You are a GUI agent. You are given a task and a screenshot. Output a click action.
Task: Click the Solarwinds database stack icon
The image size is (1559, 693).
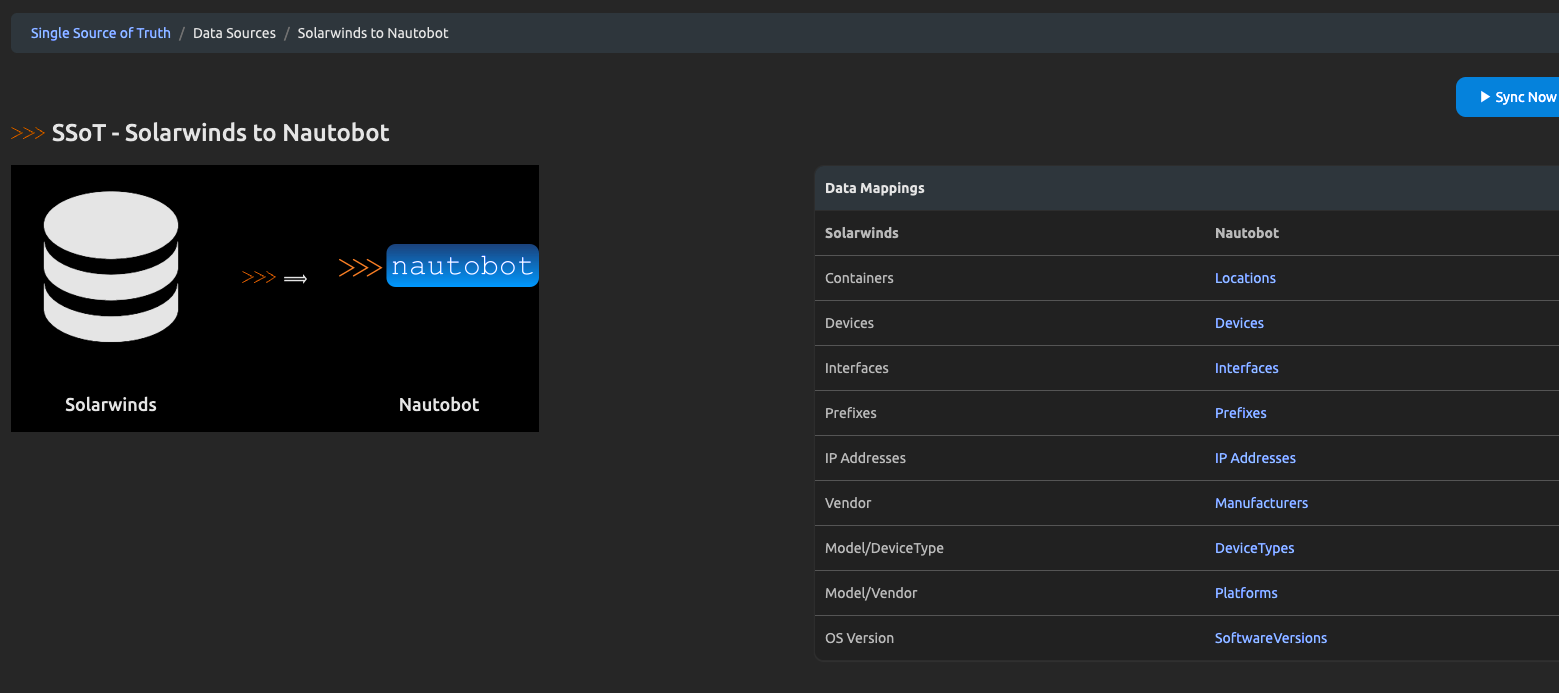111,267
